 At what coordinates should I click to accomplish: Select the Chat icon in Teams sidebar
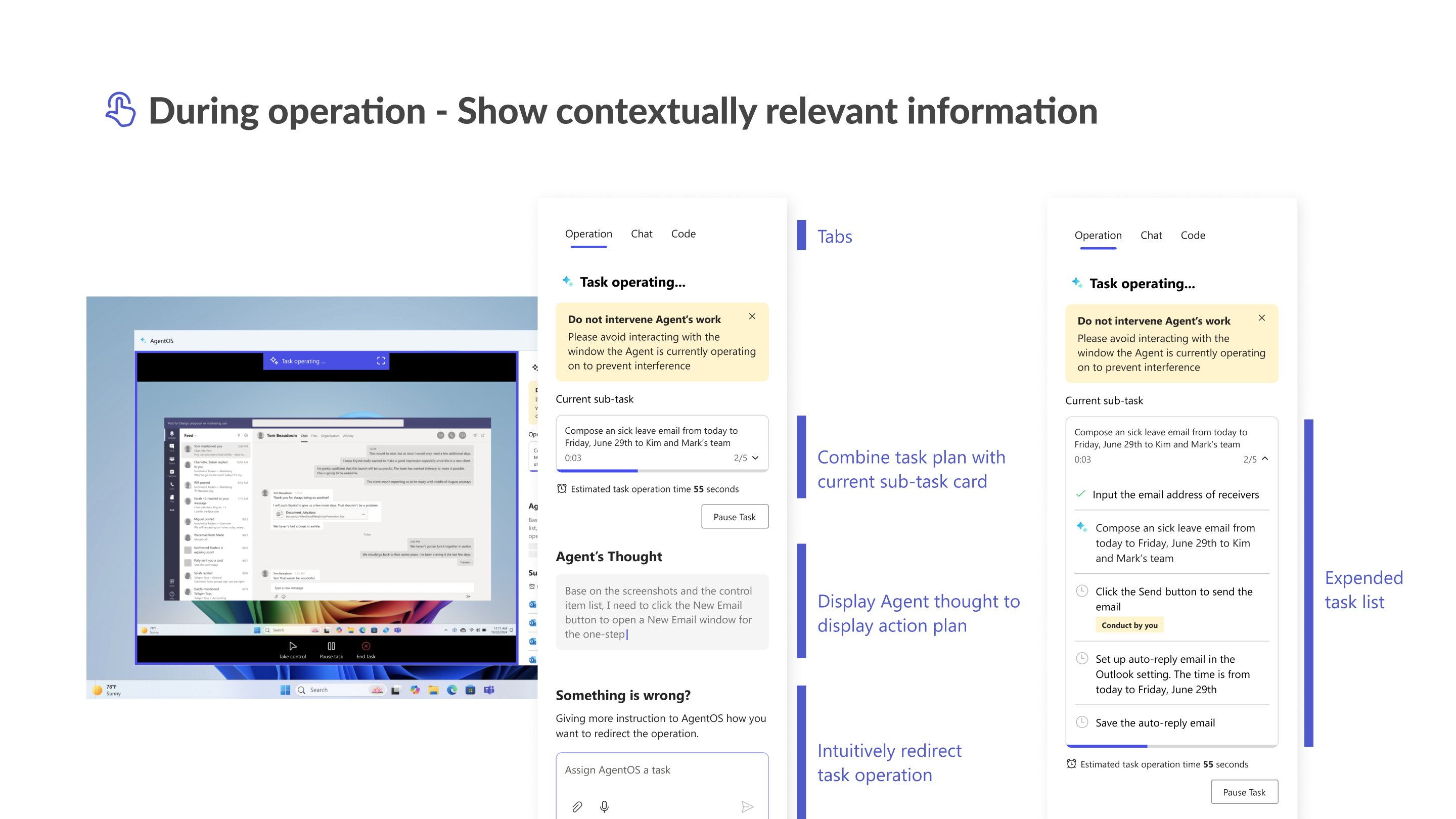172,447
